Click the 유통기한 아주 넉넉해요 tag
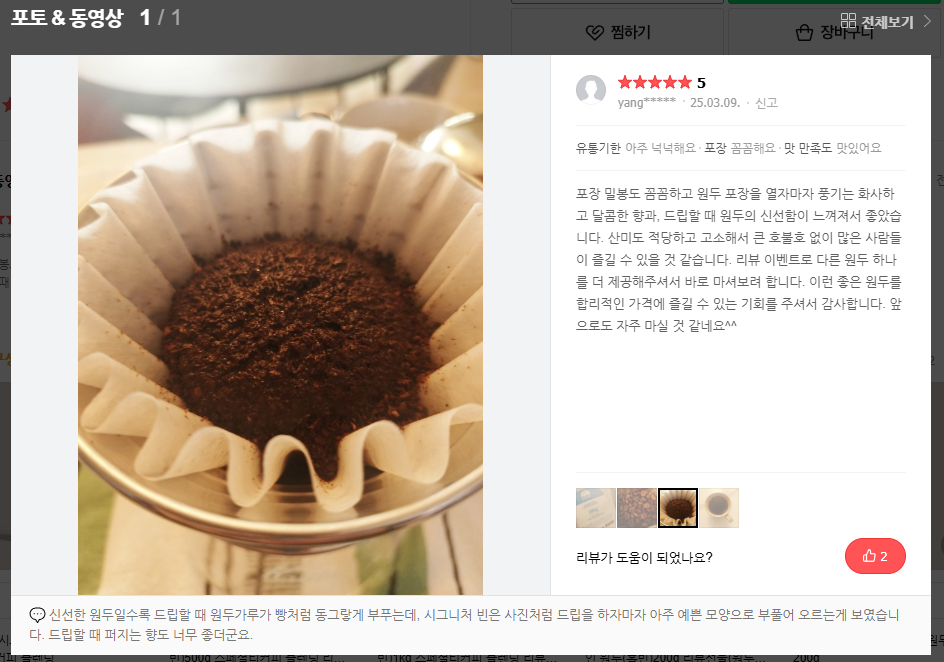Screen dimensions: 944x662 [636, 148]
